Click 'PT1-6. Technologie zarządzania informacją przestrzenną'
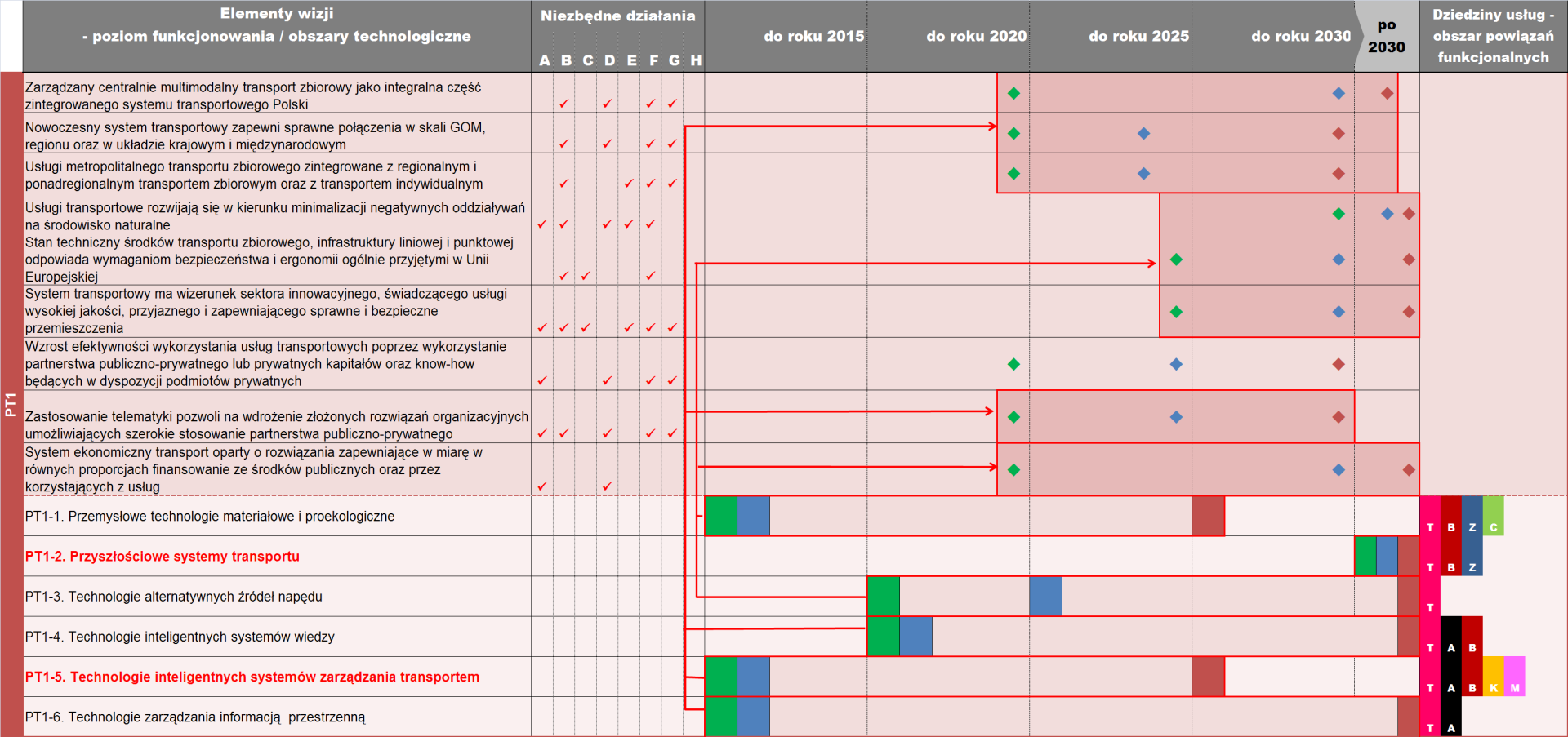Image resolution: width=1568 pixels, height=737 pixels. [x=195, y=717]
